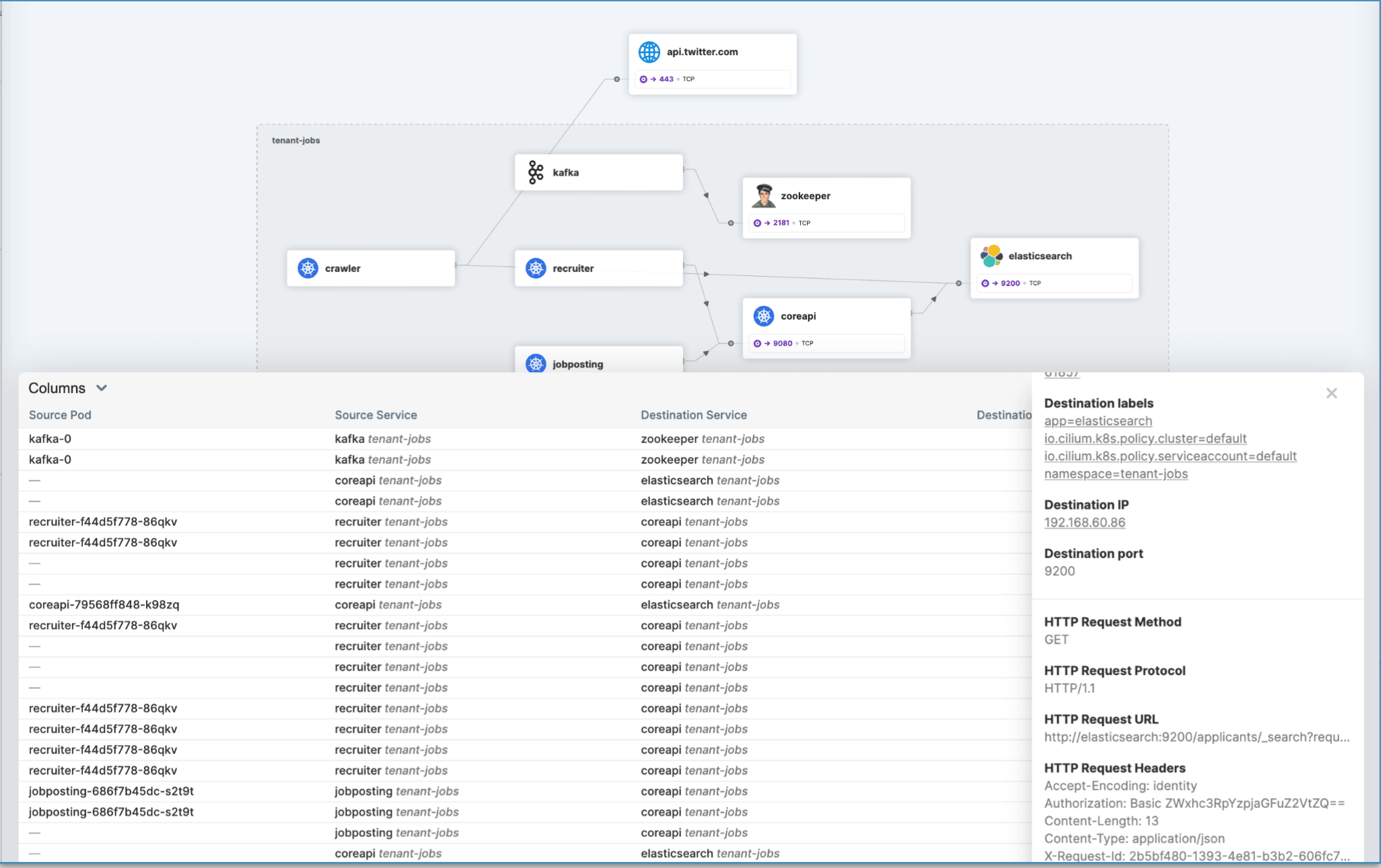Click the coreapi Kubernetes icon
Viewport: 1381px width, 868px height.
pyautogui.click(x=764, y=316)
